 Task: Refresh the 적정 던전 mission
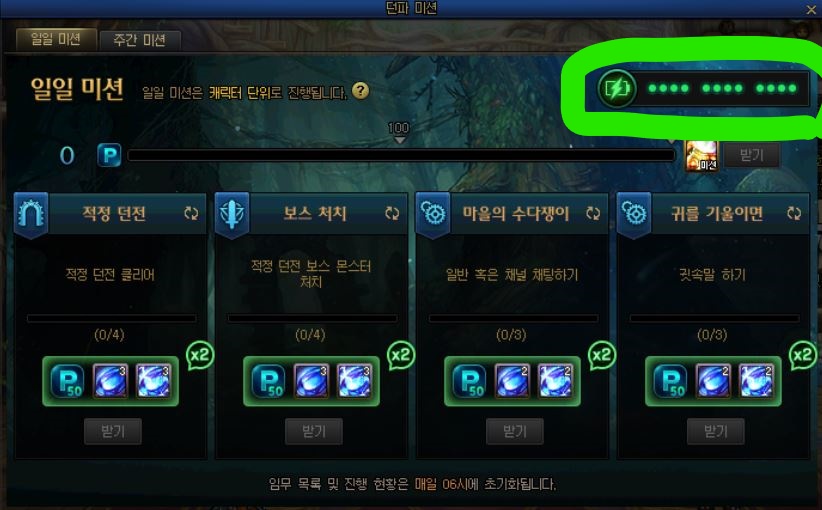(x=191, y=213)
